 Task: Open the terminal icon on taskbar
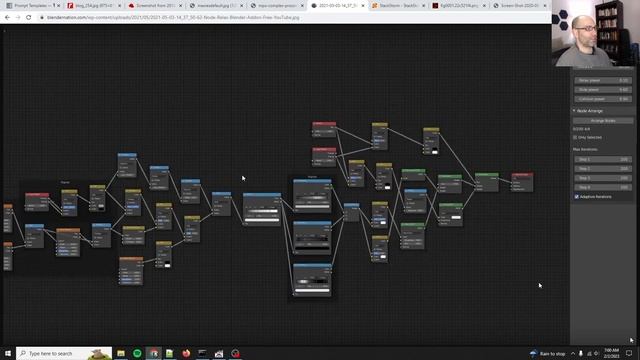coord(202,353)
